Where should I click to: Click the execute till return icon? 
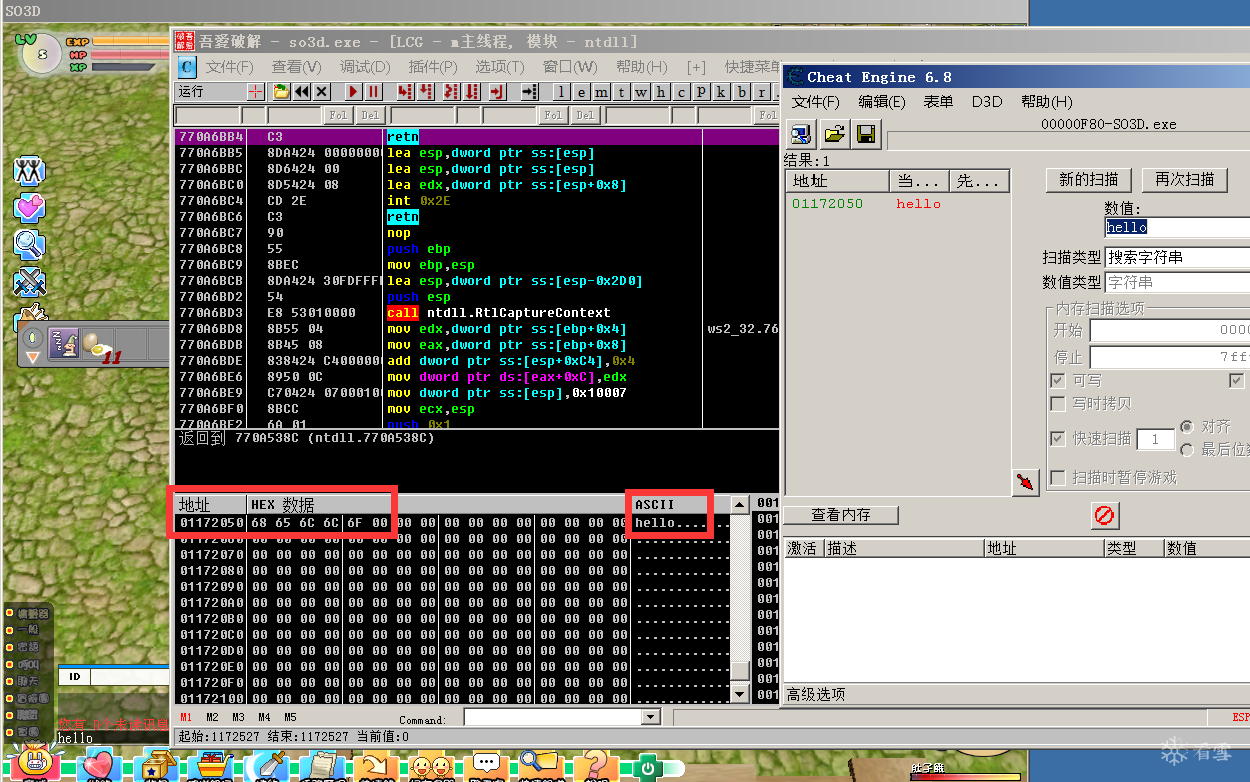click(x=496, y=91)
